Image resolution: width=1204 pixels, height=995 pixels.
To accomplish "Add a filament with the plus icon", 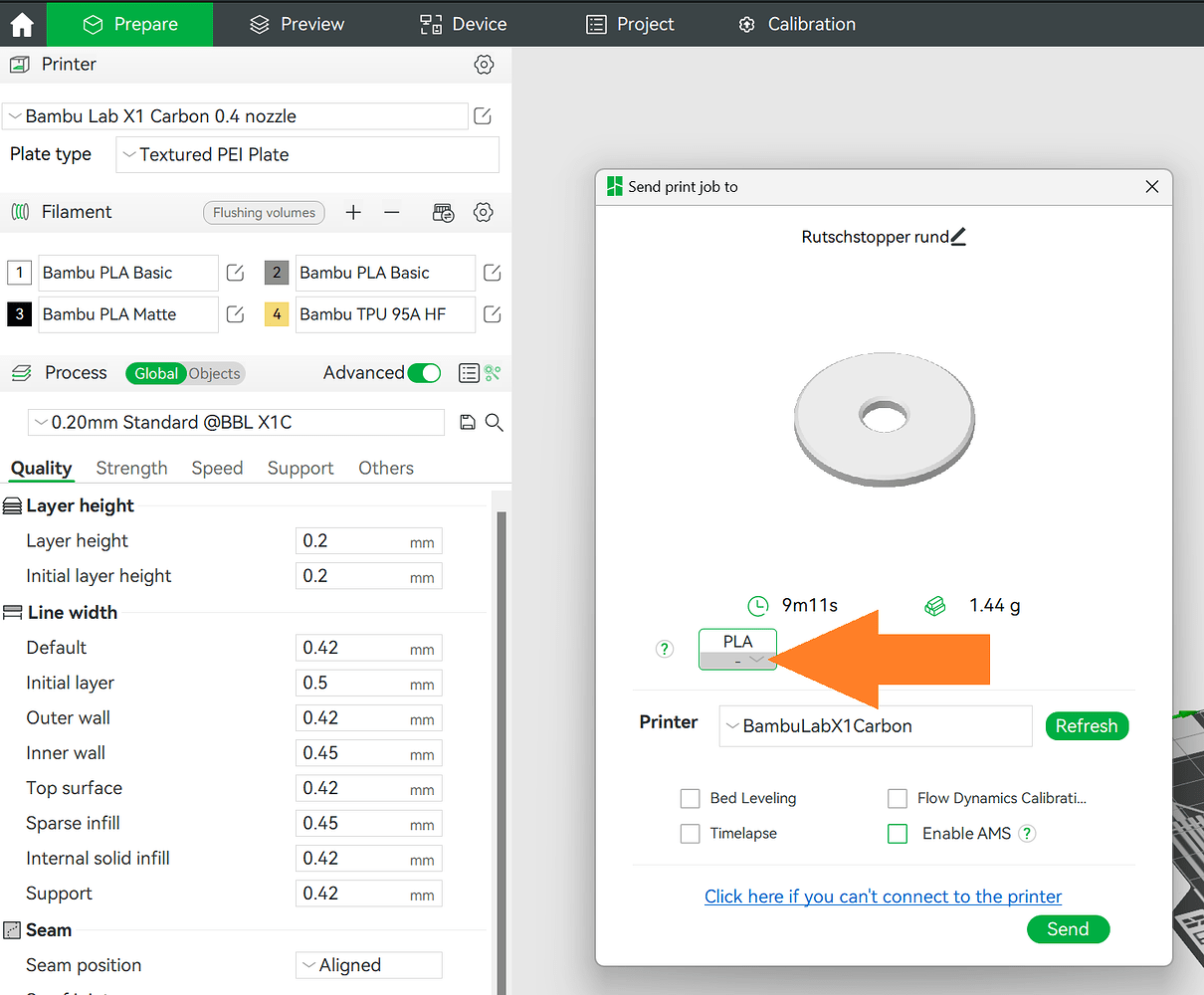I will click(353, 212).
